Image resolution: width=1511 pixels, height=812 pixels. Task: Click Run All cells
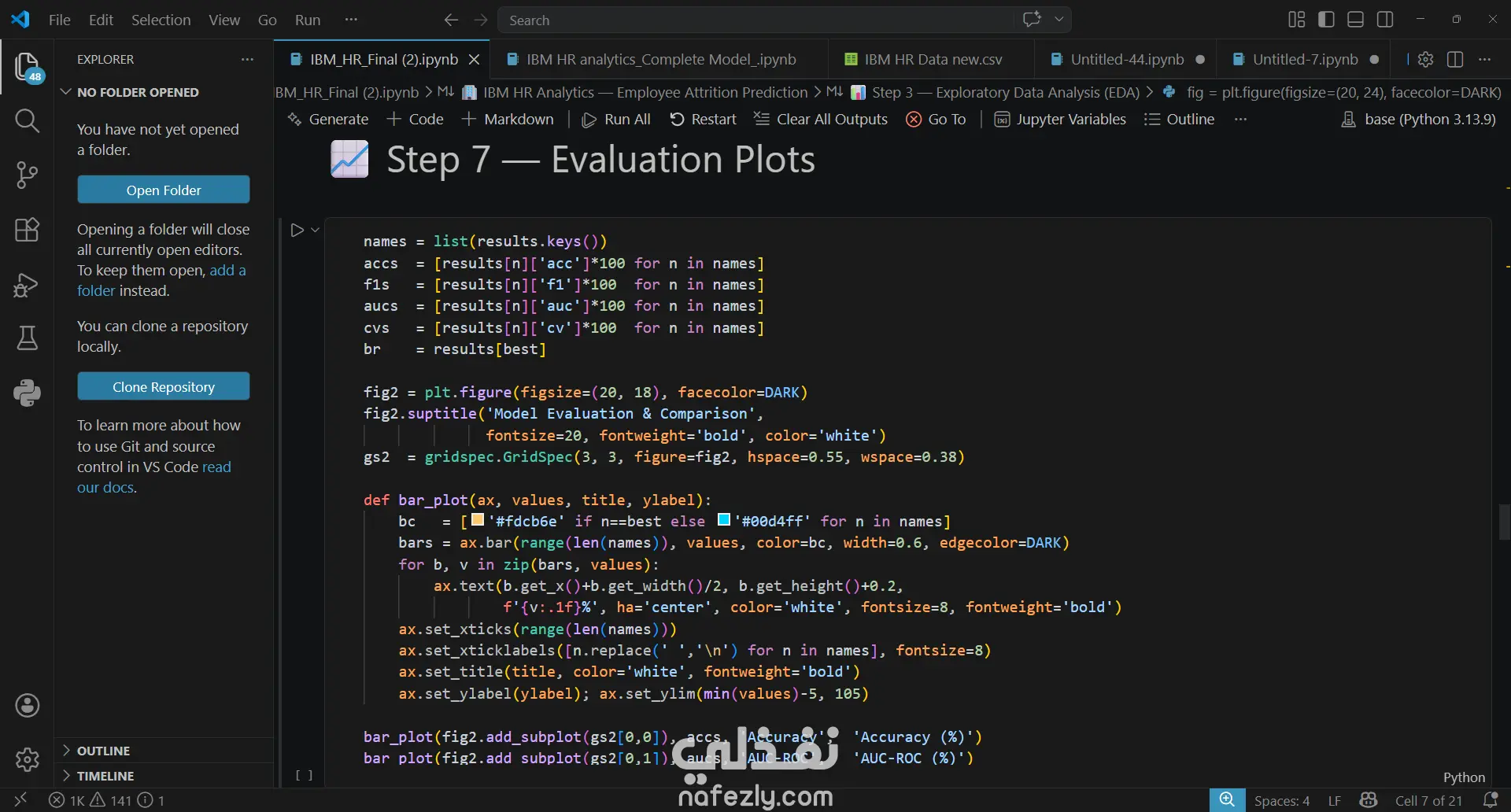coord(616,119)
